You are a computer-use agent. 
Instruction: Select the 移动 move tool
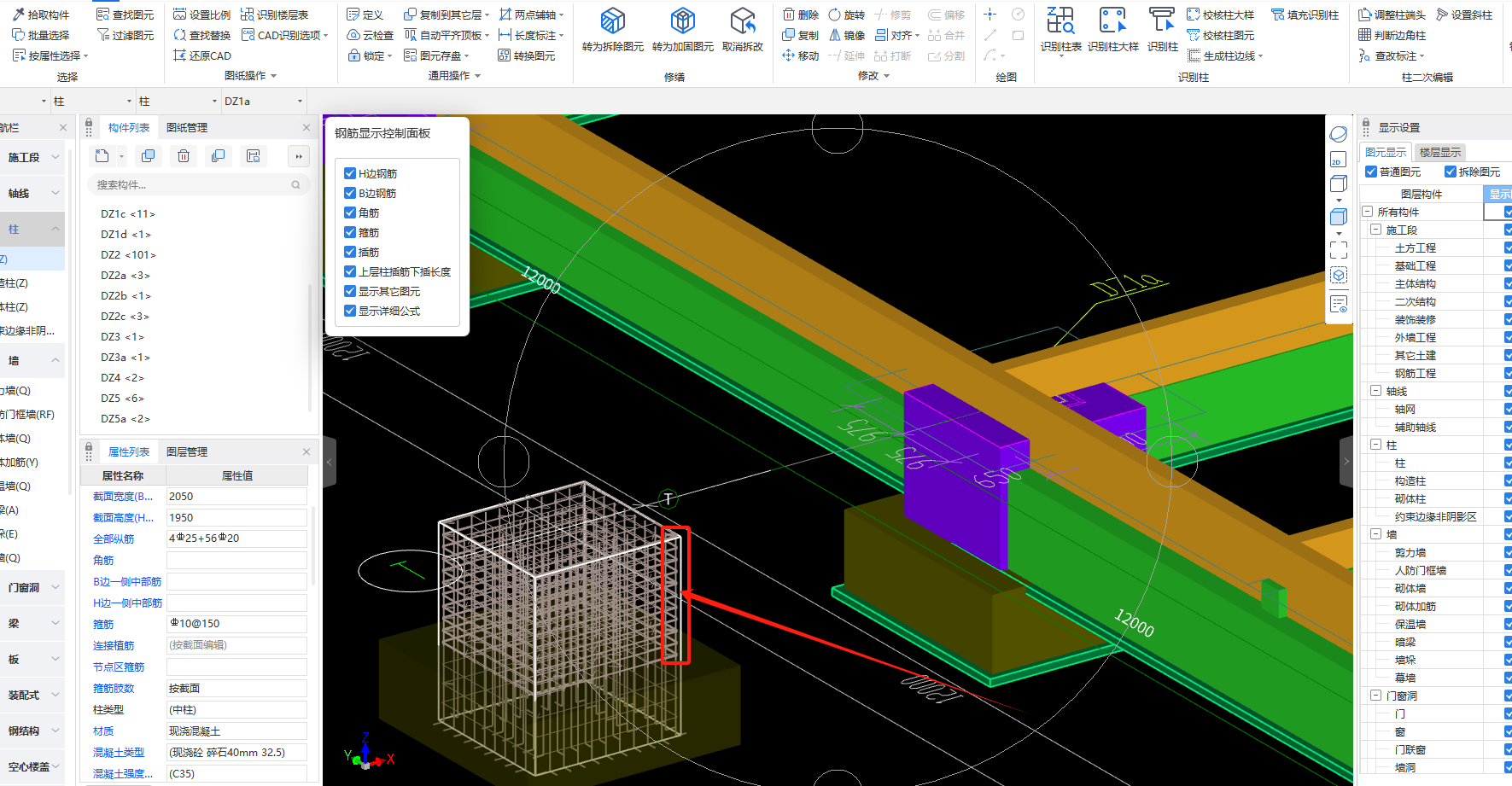(x=801, y=55)
